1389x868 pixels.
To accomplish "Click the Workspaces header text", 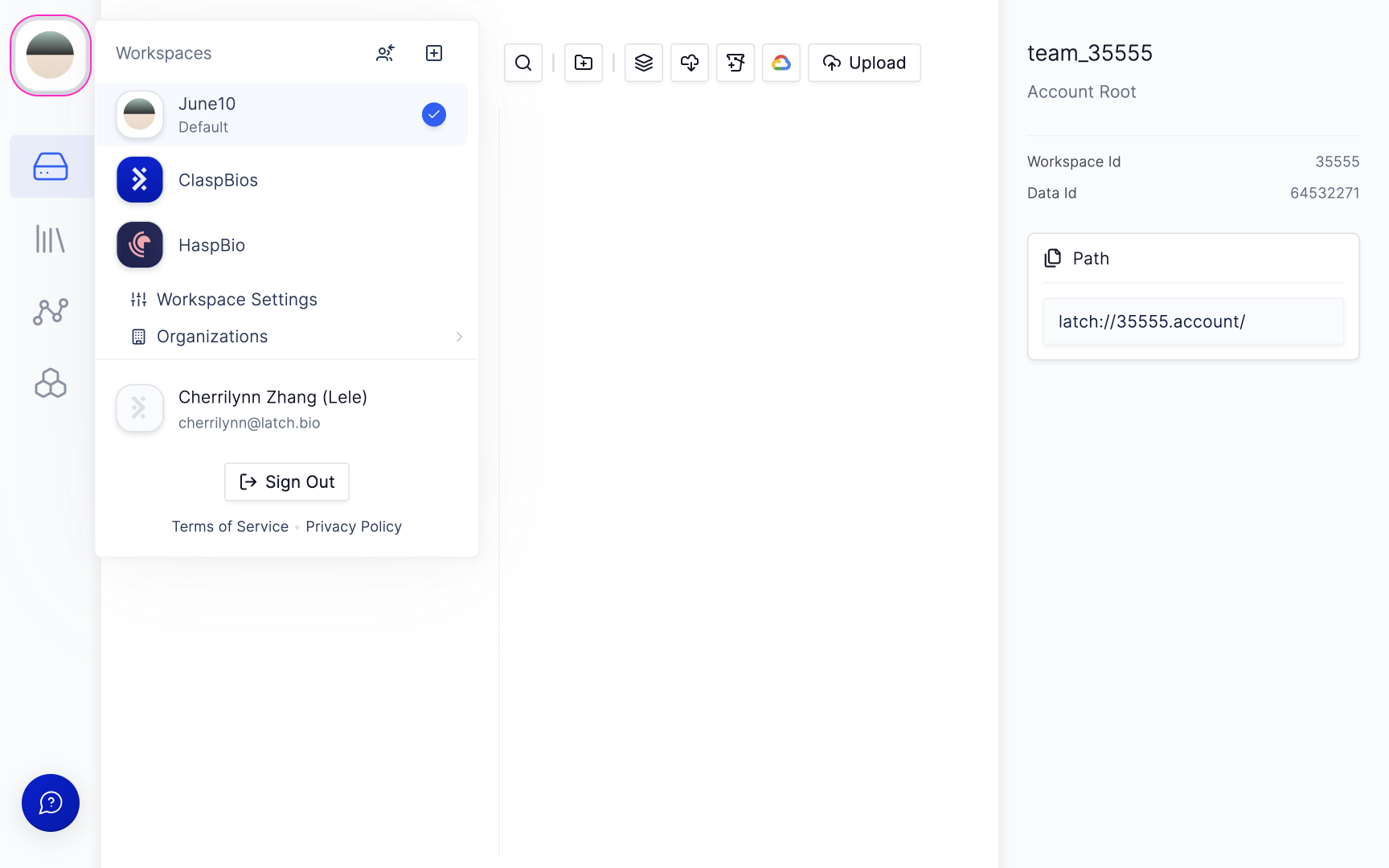I will [164, 53].
